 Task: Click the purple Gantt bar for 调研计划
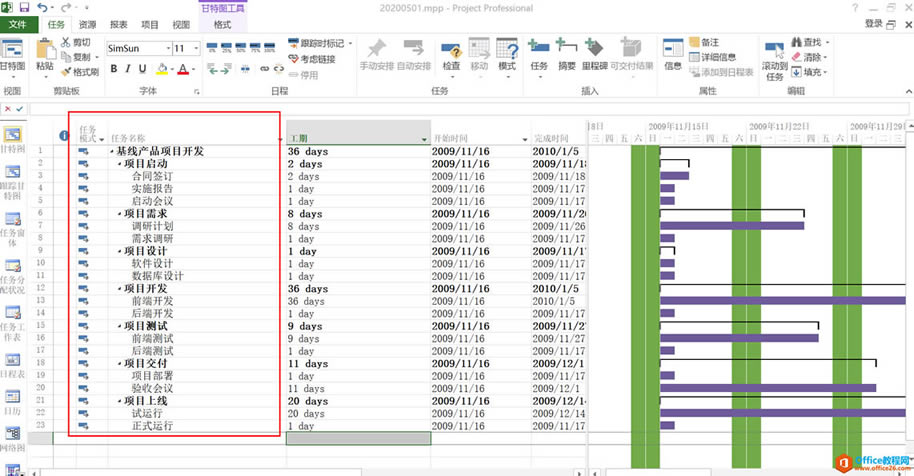pos(732,226)
